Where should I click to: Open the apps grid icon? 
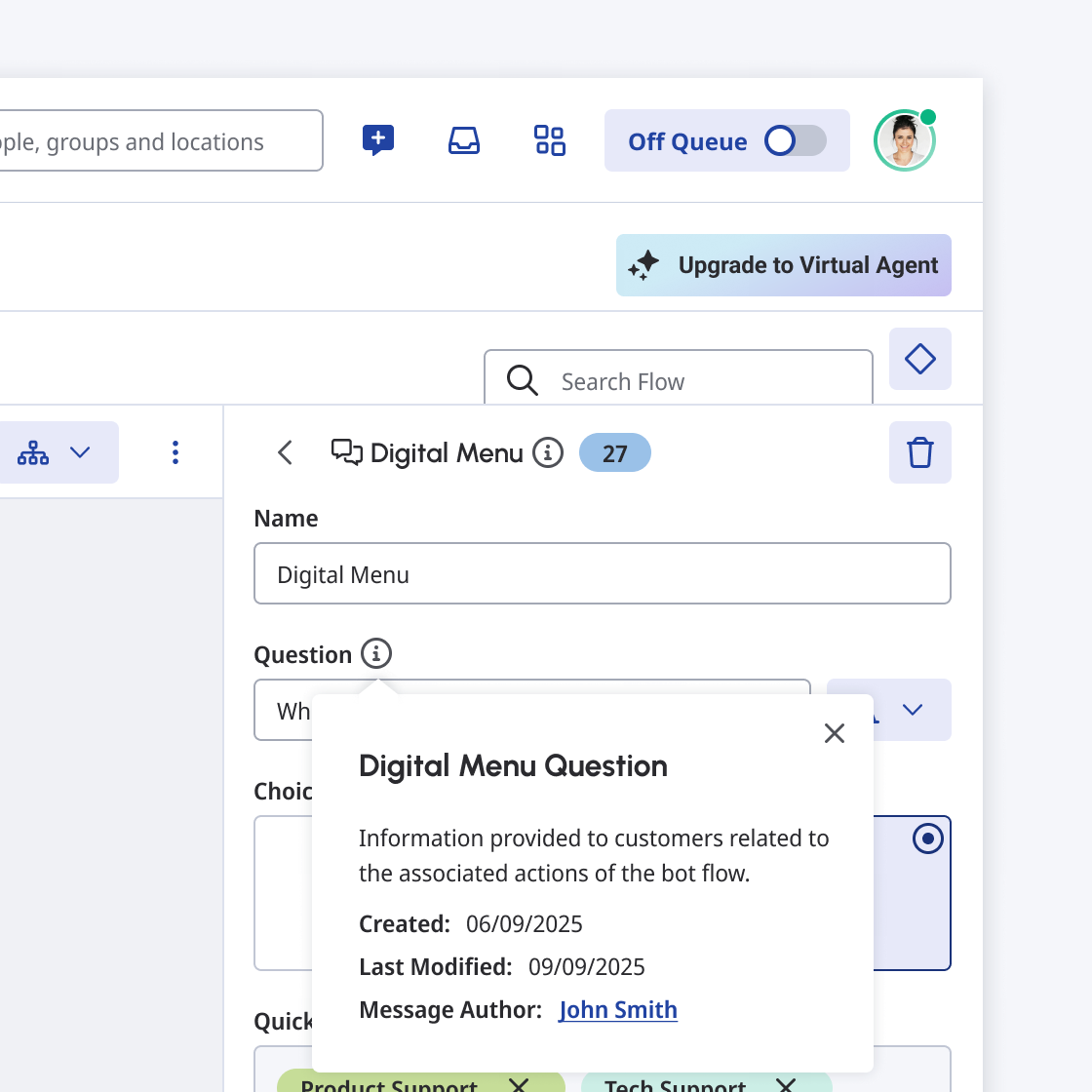tap(550, 140)
